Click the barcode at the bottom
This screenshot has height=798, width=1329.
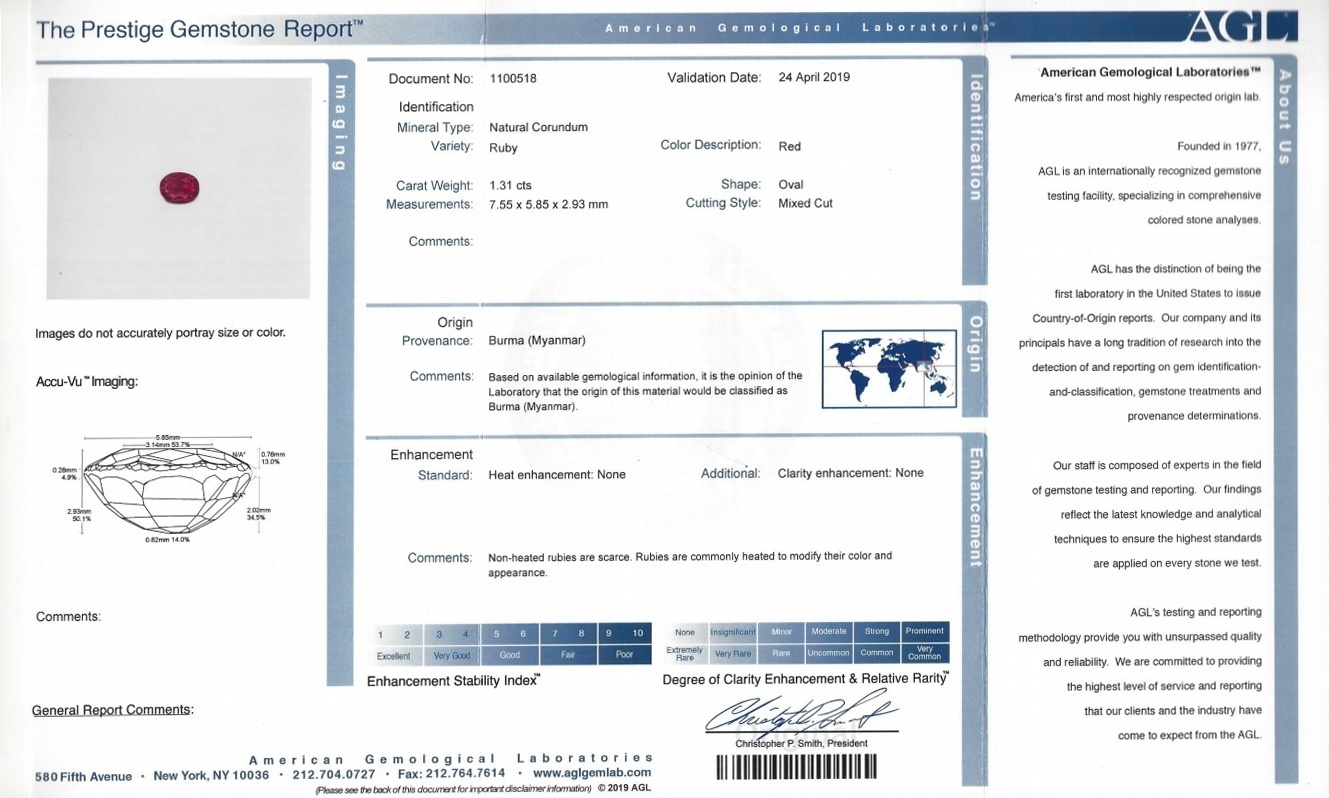(796, 767)
